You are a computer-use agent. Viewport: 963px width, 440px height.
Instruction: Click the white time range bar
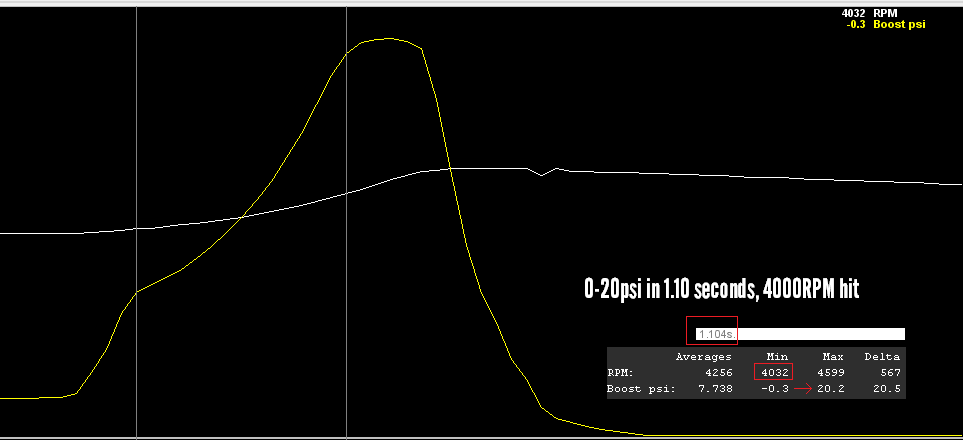click(x=820, y=333)
